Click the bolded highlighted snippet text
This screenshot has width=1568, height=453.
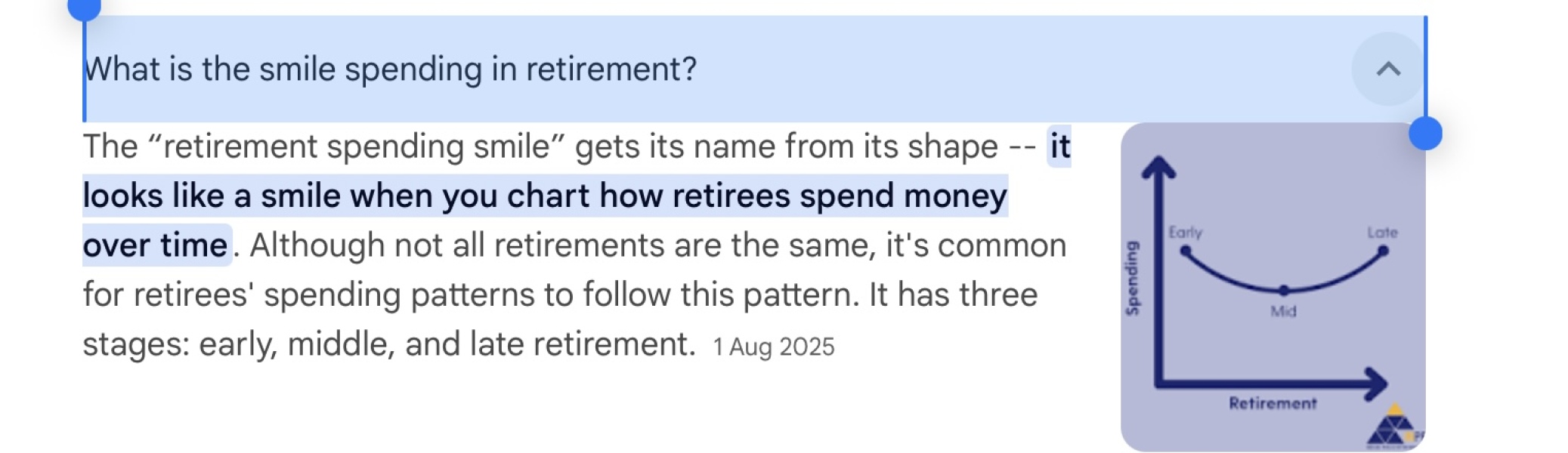pyautogui.click(x=544, y=195)
